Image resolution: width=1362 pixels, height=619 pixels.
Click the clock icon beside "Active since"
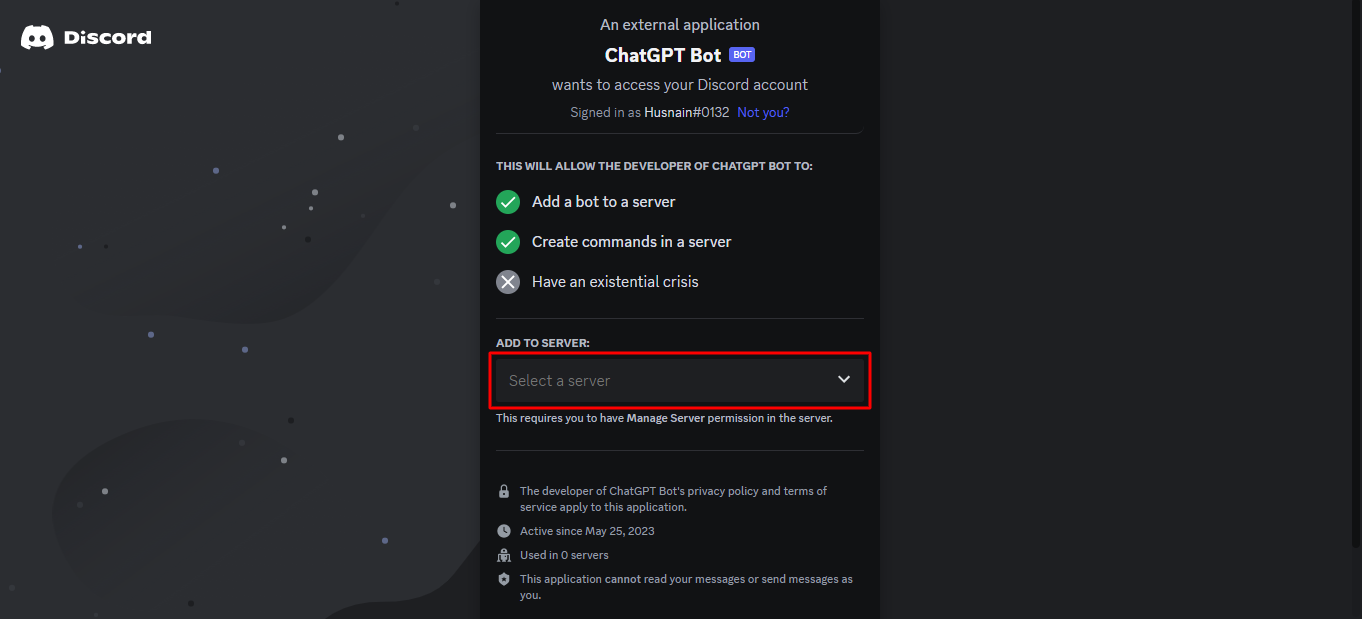pyautogui.click(x=504, y=531)
